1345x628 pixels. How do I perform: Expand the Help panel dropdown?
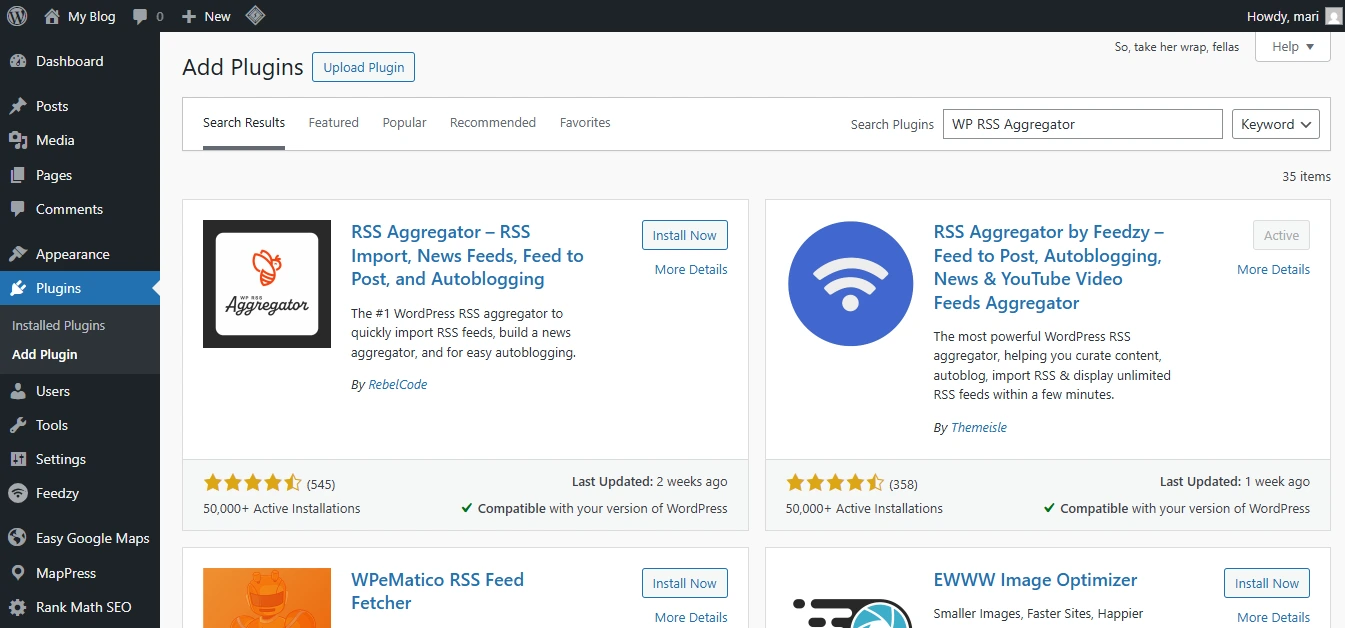(x=1292, y=47)
